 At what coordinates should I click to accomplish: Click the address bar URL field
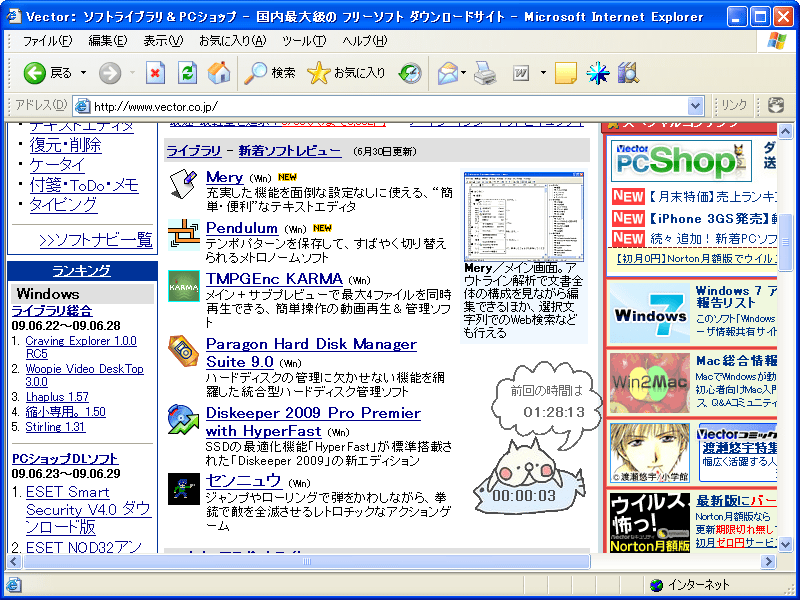coord(389,106)
